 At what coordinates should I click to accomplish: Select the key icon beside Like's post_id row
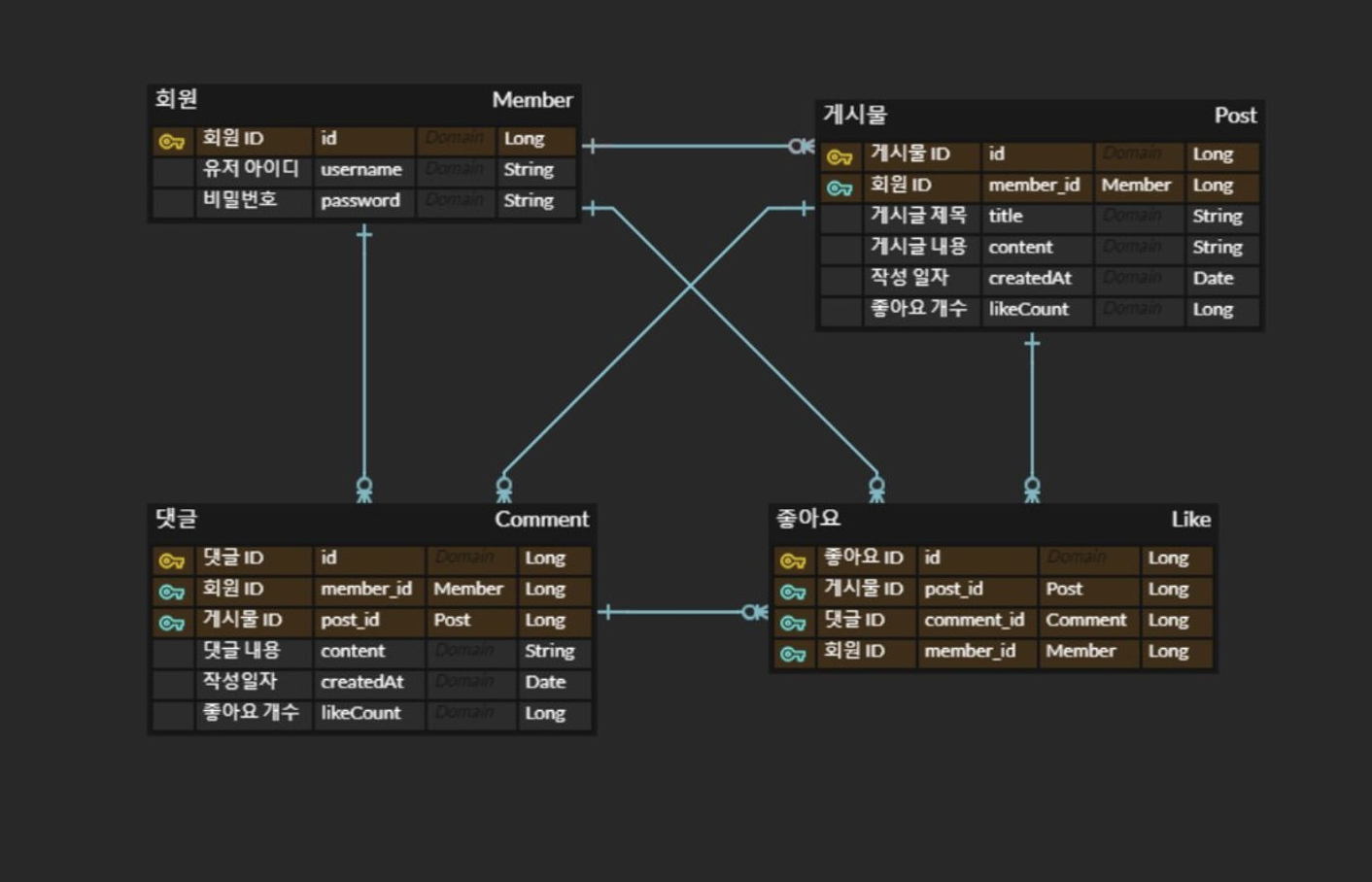pyautogui.click(x=795, y=589)
